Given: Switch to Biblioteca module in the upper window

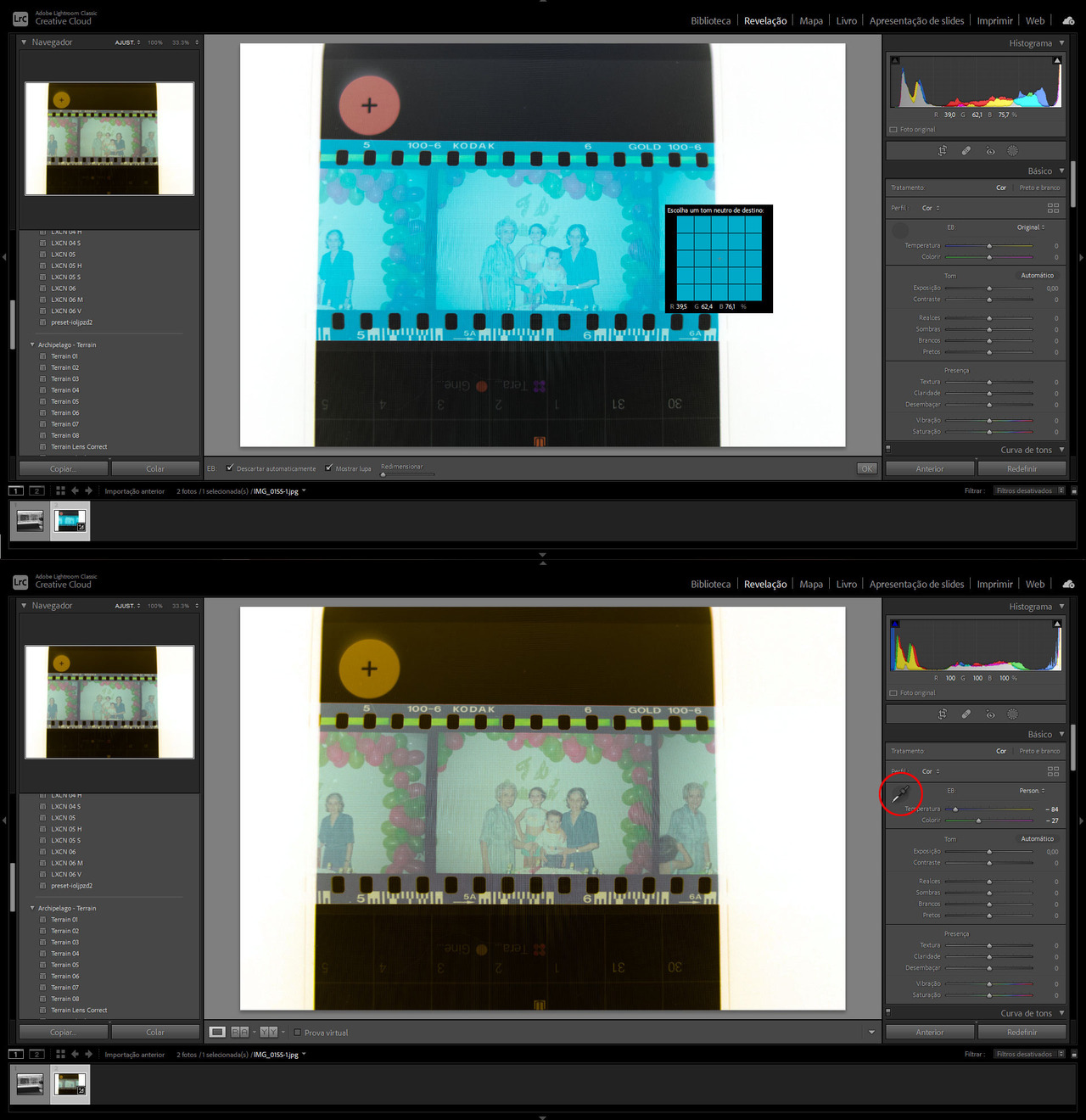Looking at the screenshot, I should tap(710, 21).
